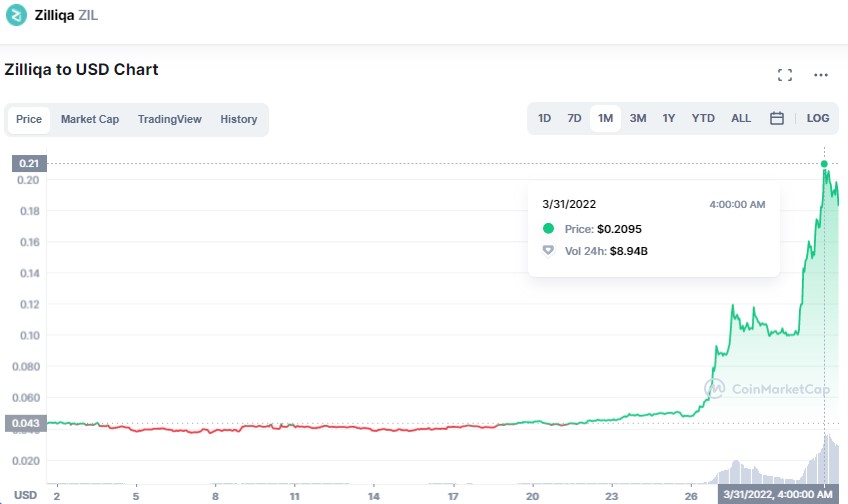Click the 3/31/2022 tooltip date

pos(569,204)
